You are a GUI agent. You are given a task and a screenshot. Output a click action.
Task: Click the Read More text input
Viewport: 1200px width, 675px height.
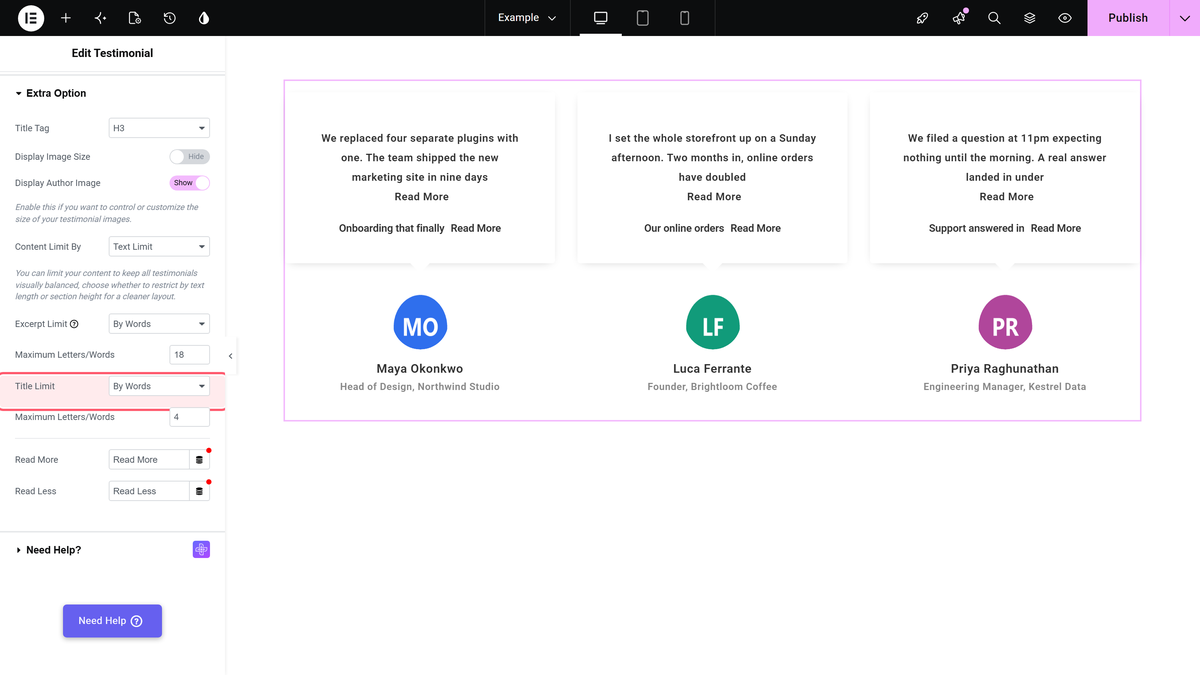tap(149, 460)
